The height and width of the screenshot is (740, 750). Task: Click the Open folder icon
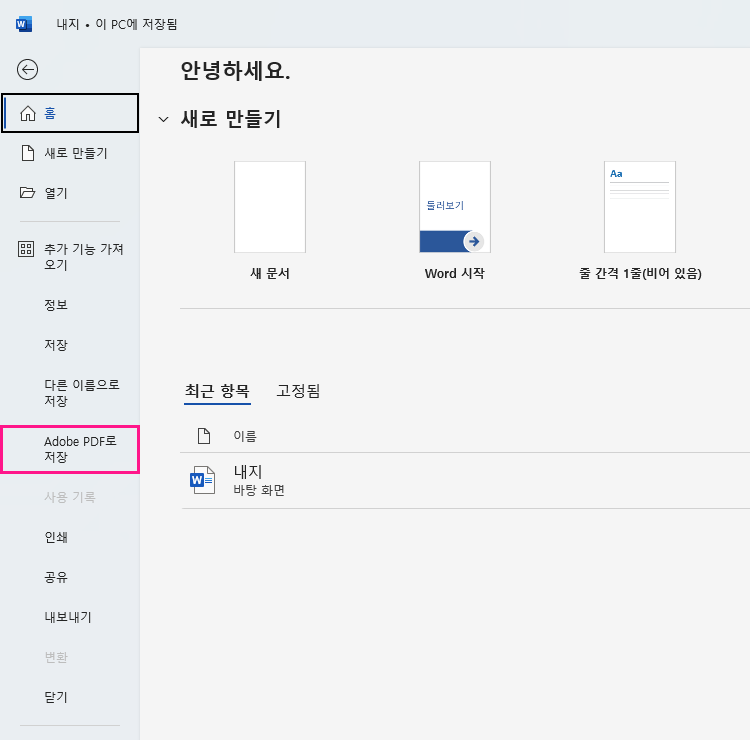point(28,193)
